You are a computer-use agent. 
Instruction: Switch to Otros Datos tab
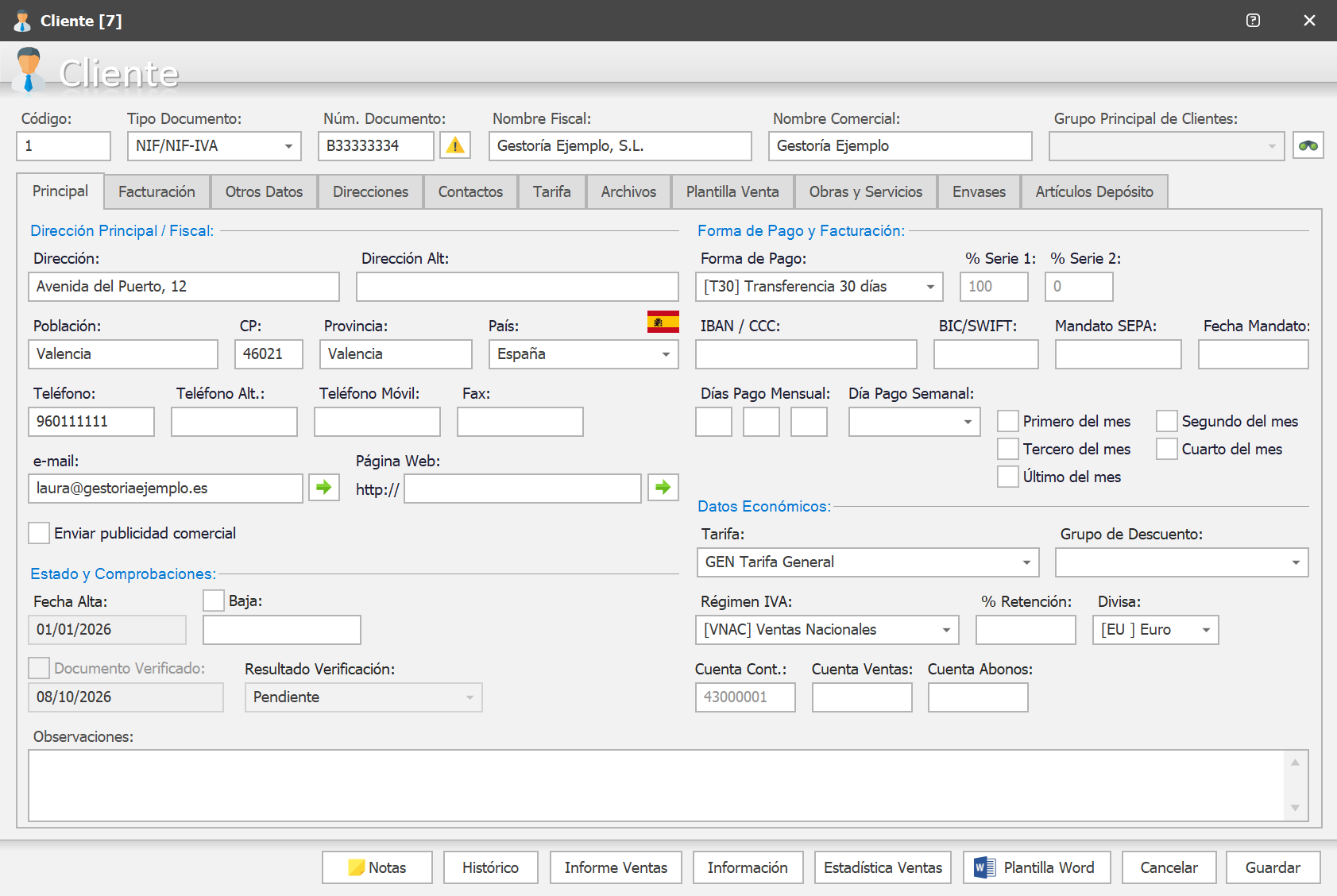[264, 191]
